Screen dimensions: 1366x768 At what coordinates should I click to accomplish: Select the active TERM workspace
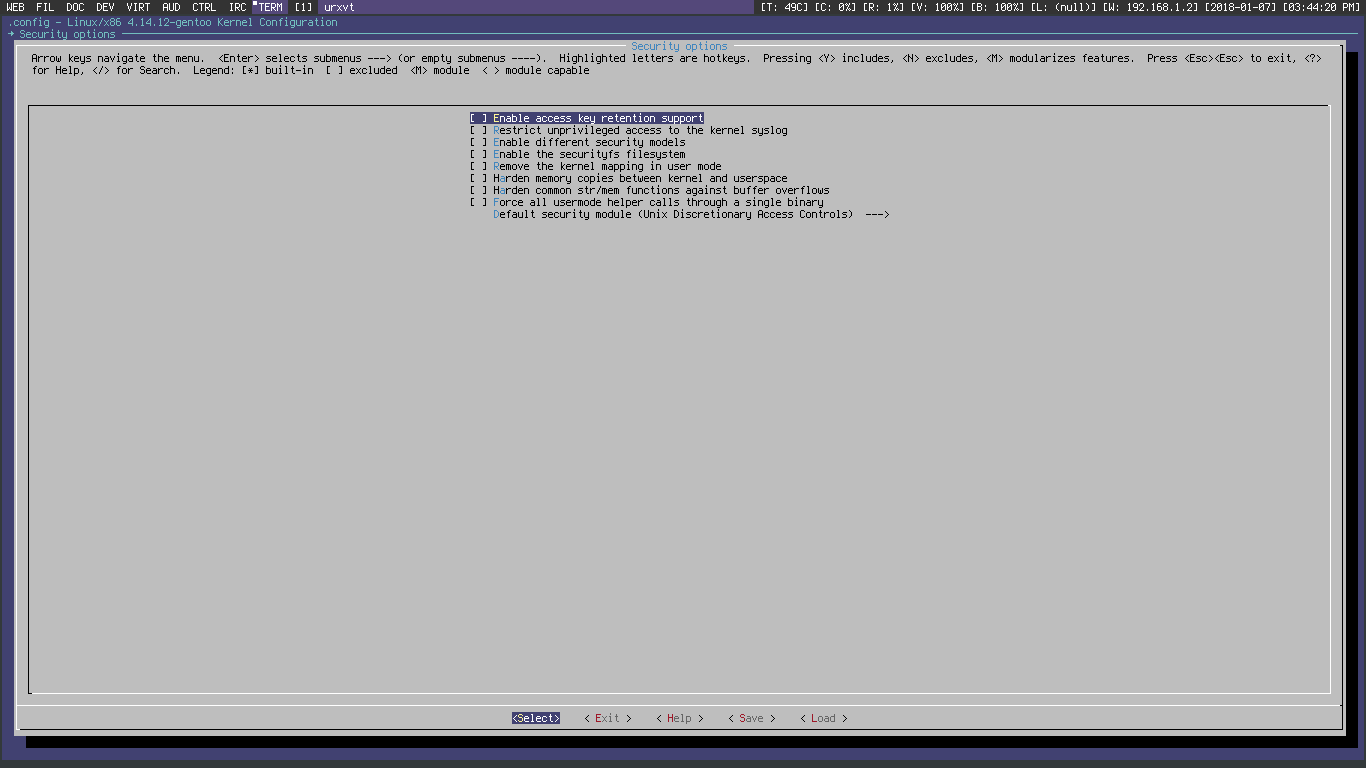point(271,7)
